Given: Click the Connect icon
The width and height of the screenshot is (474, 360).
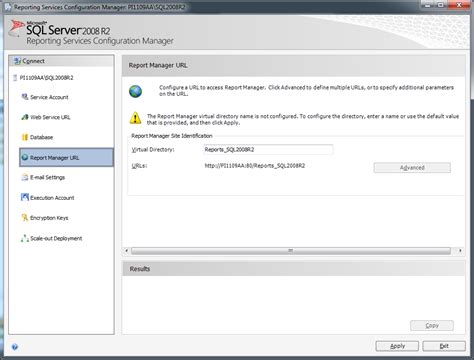Looking at the screenshot, I should pyautogui.click(x=17, y=61).
